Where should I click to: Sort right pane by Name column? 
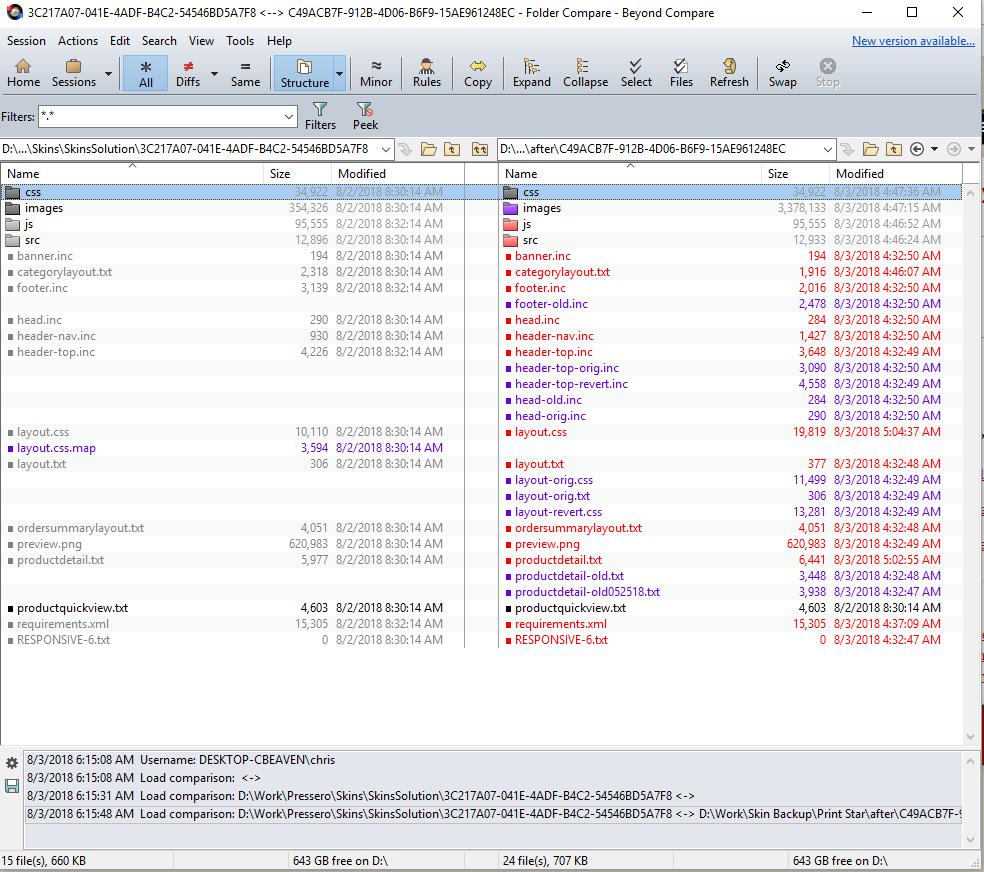pyautogui.click(x=630, y=173)
